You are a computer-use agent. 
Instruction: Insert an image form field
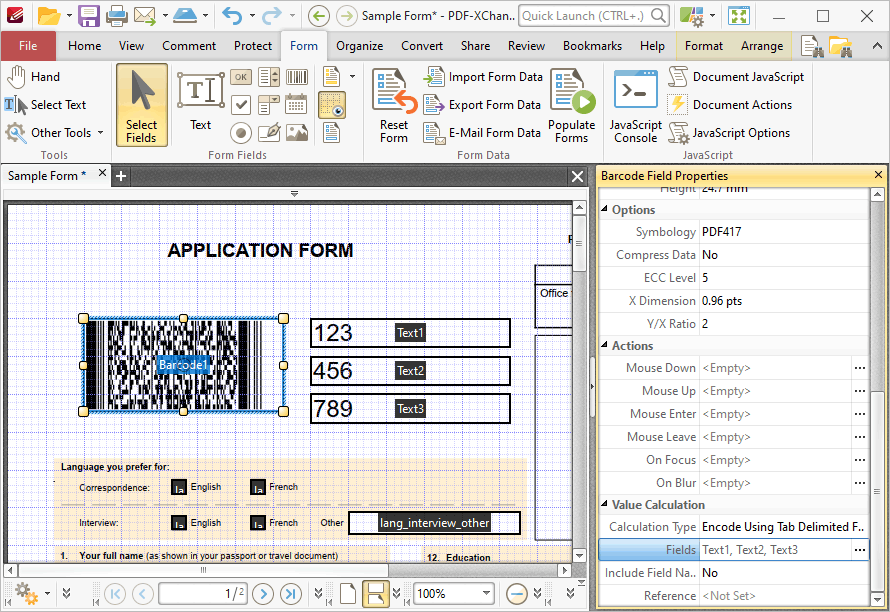[x=296, y=133]
